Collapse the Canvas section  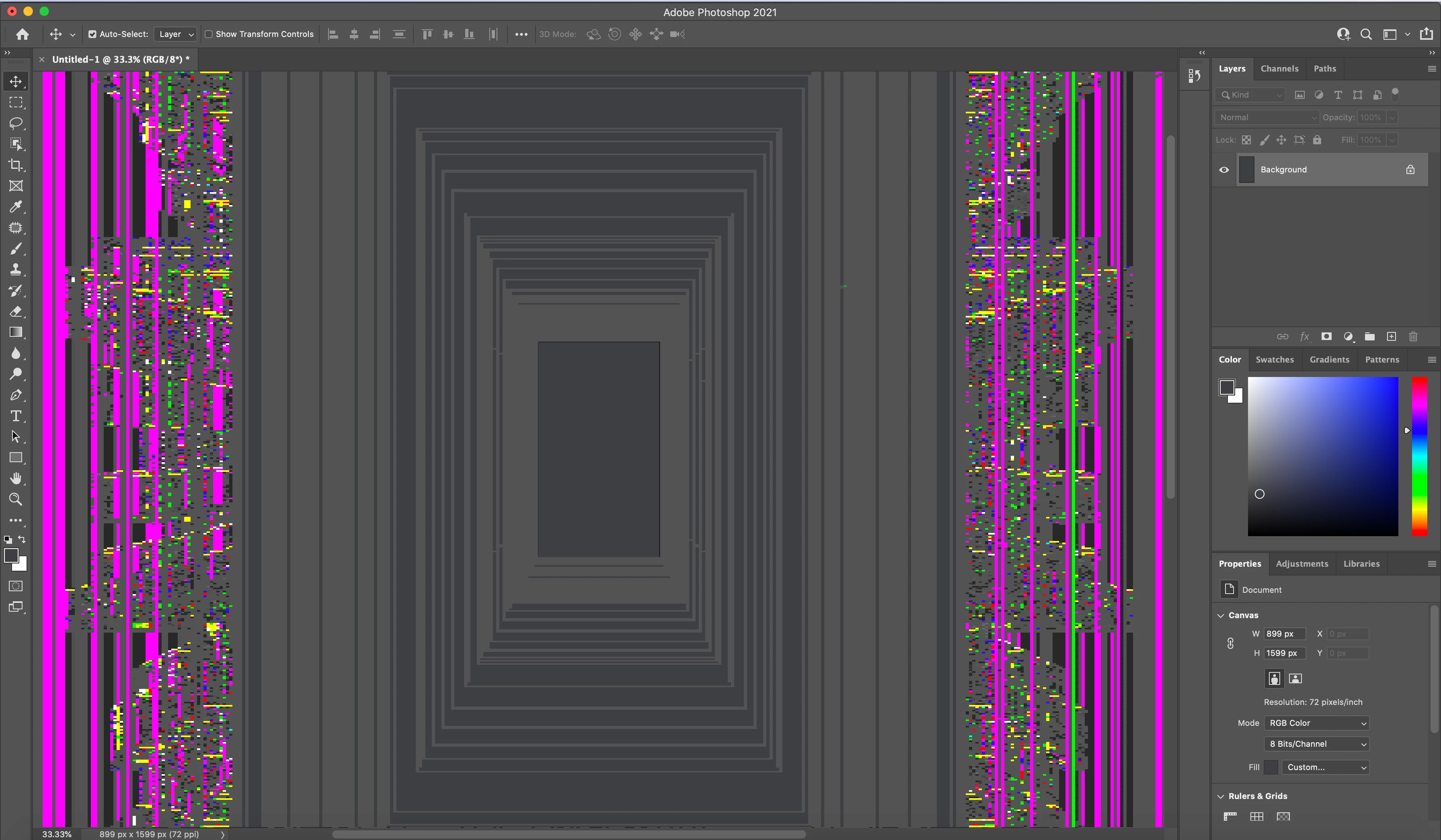click(1221, 615)
